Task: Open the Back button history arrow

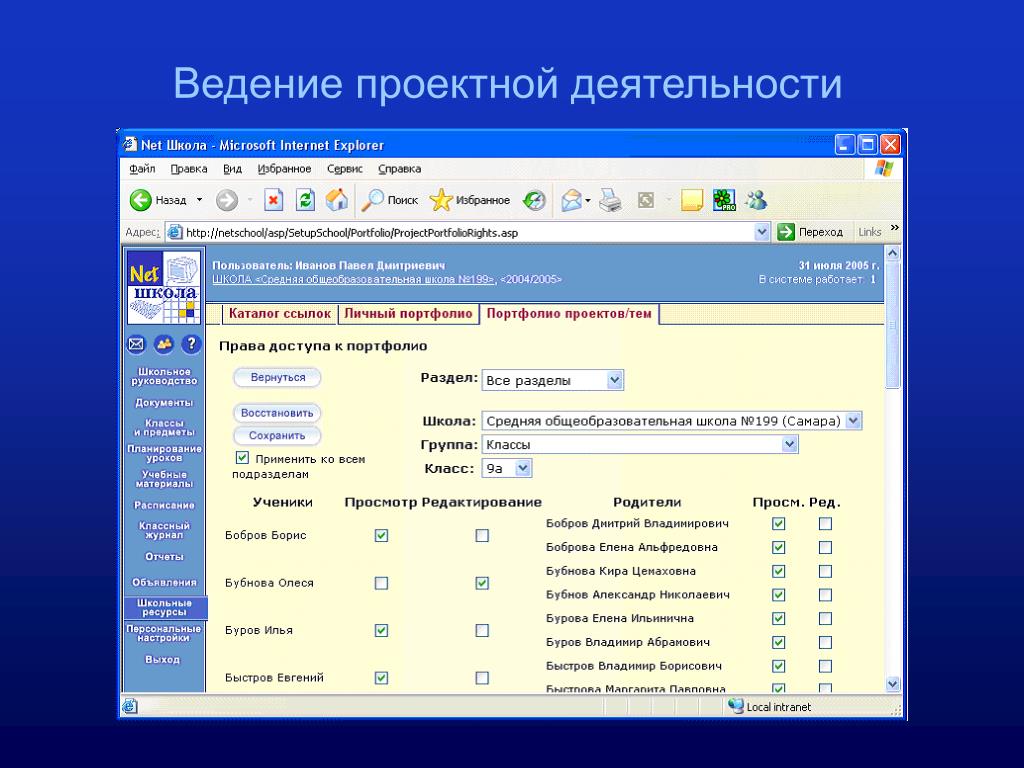Action: (199, 200)
